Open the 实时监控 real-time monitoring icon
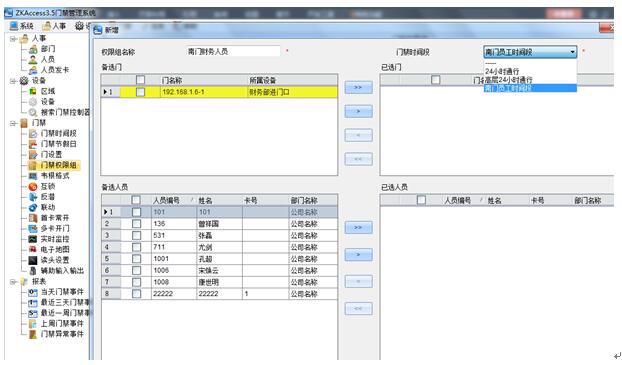Viewport: 622px width, 365px height. 33,239
